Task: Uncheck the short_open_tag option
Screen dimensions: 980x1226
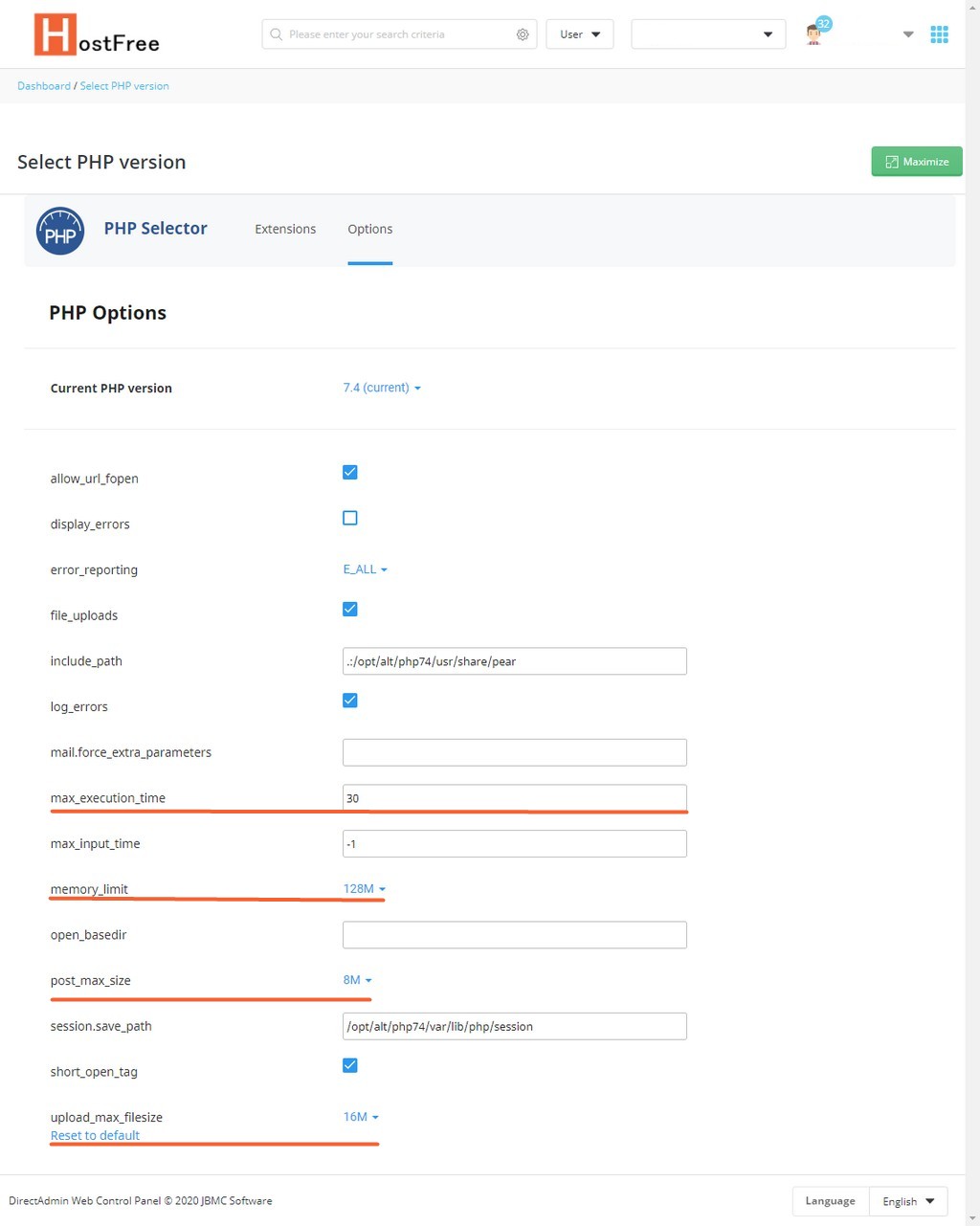Action: [x=349, y=1065]
